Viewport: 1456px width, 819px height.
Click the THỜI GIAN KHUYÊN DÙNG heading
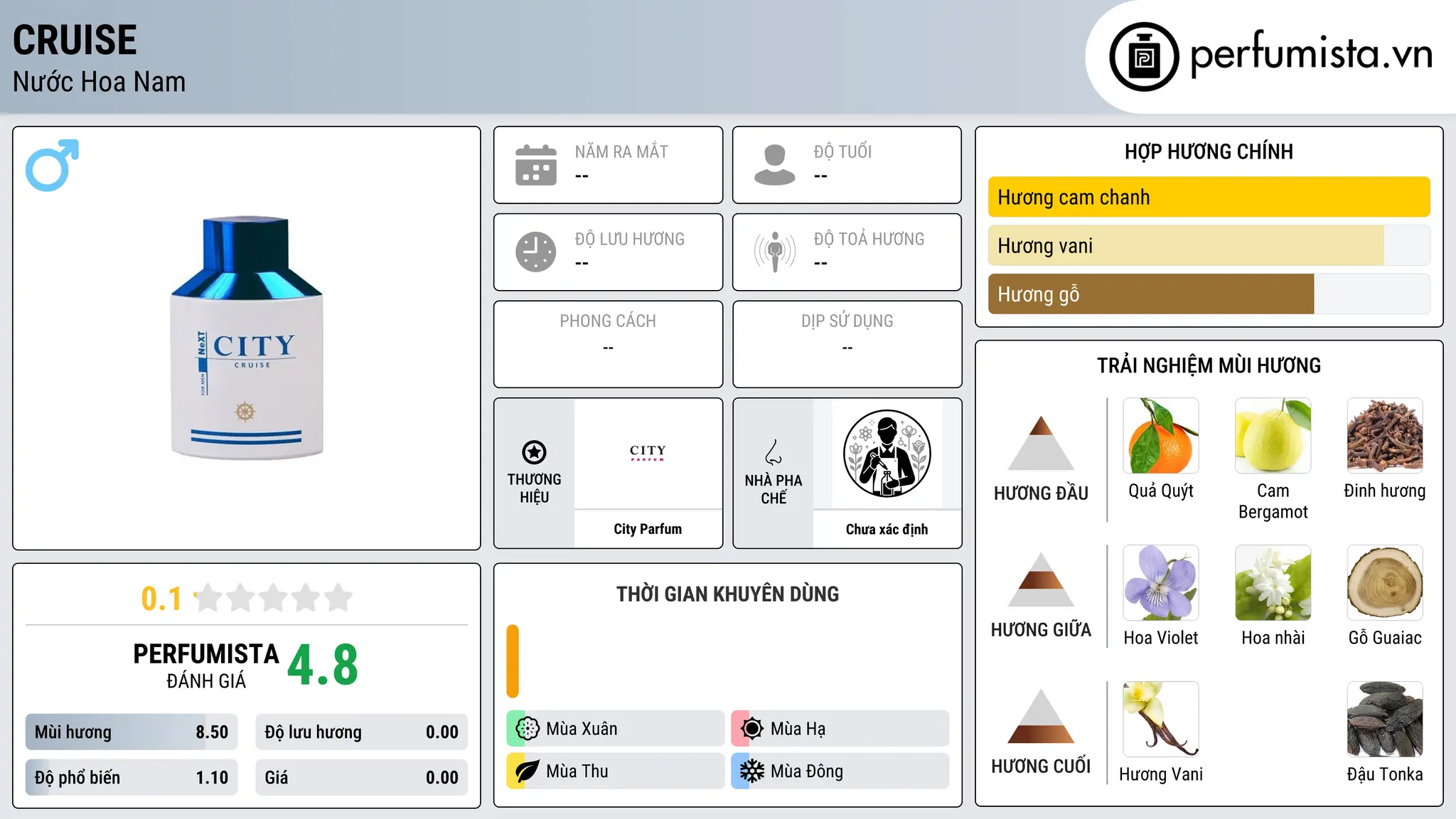(728, 594)
